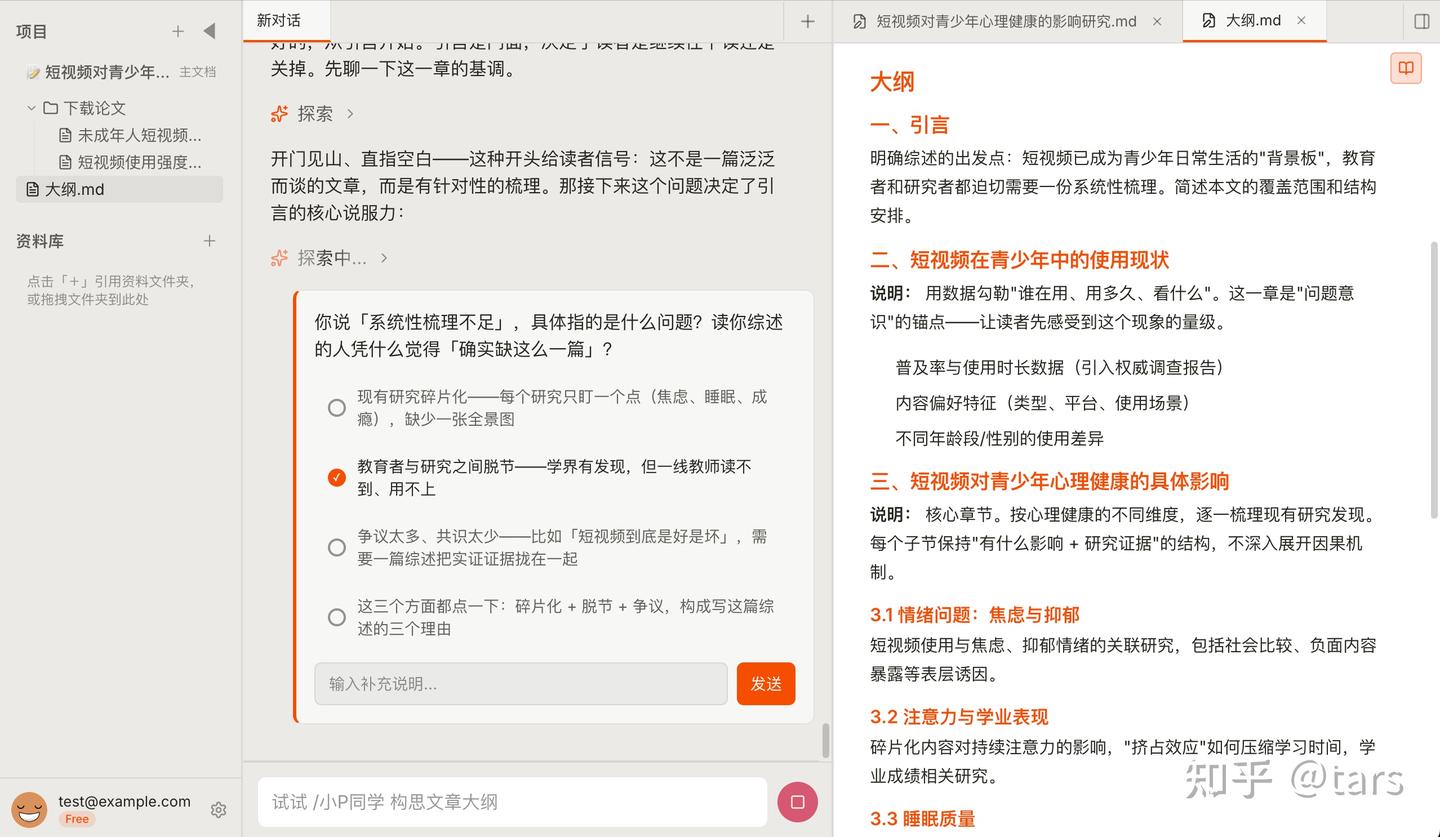
Task: Toggle the orange reading mode book icon
Action: [x=1406, y=67]
